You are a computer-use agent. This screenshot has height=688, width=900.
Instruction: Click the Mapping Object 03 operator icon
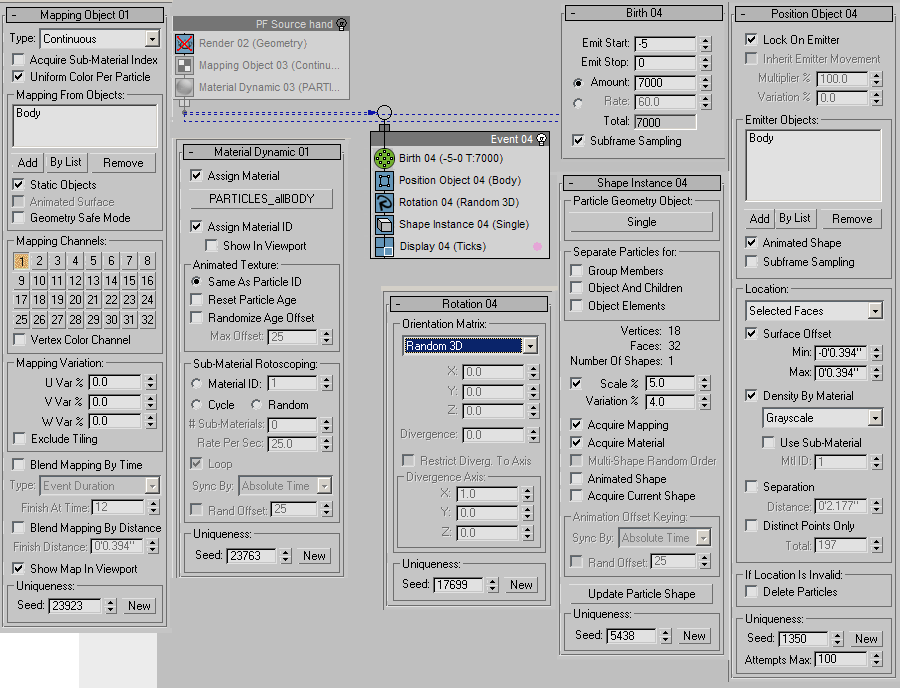(184, 65)
